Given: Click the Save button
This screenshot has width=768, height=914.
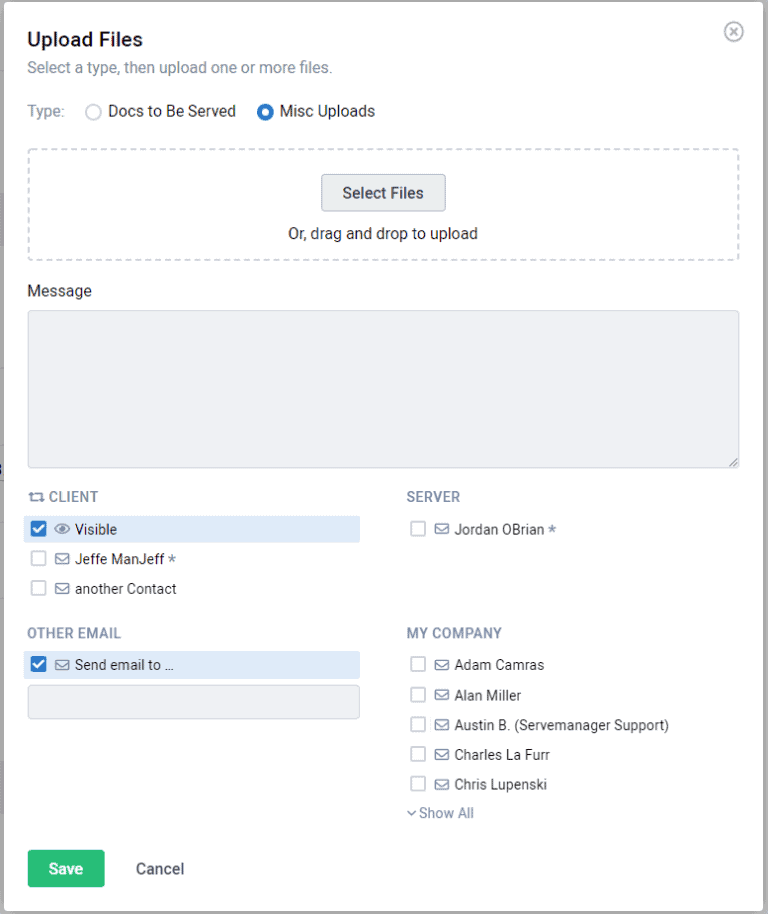Looking at the screenshot, I should (65, 868).
